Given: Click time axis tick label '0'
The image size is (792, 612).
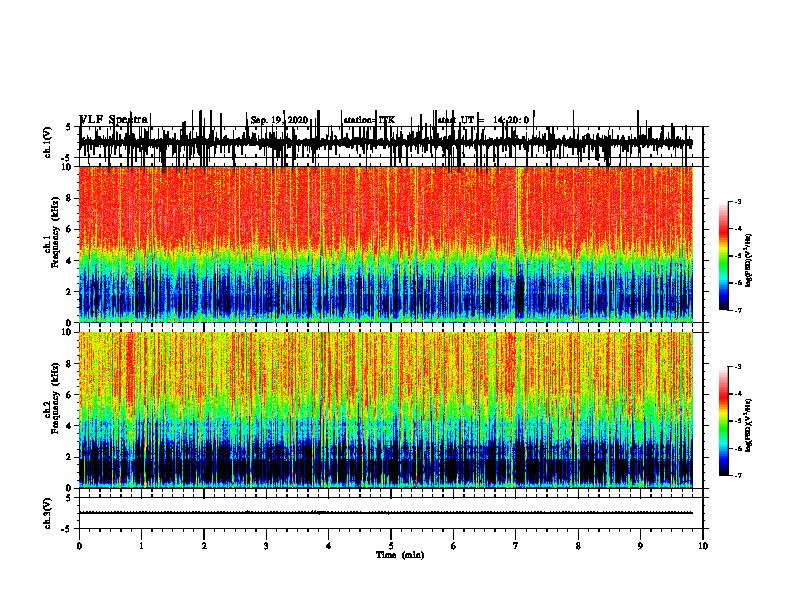Looking at the screenshot, I should pos(79,546).
